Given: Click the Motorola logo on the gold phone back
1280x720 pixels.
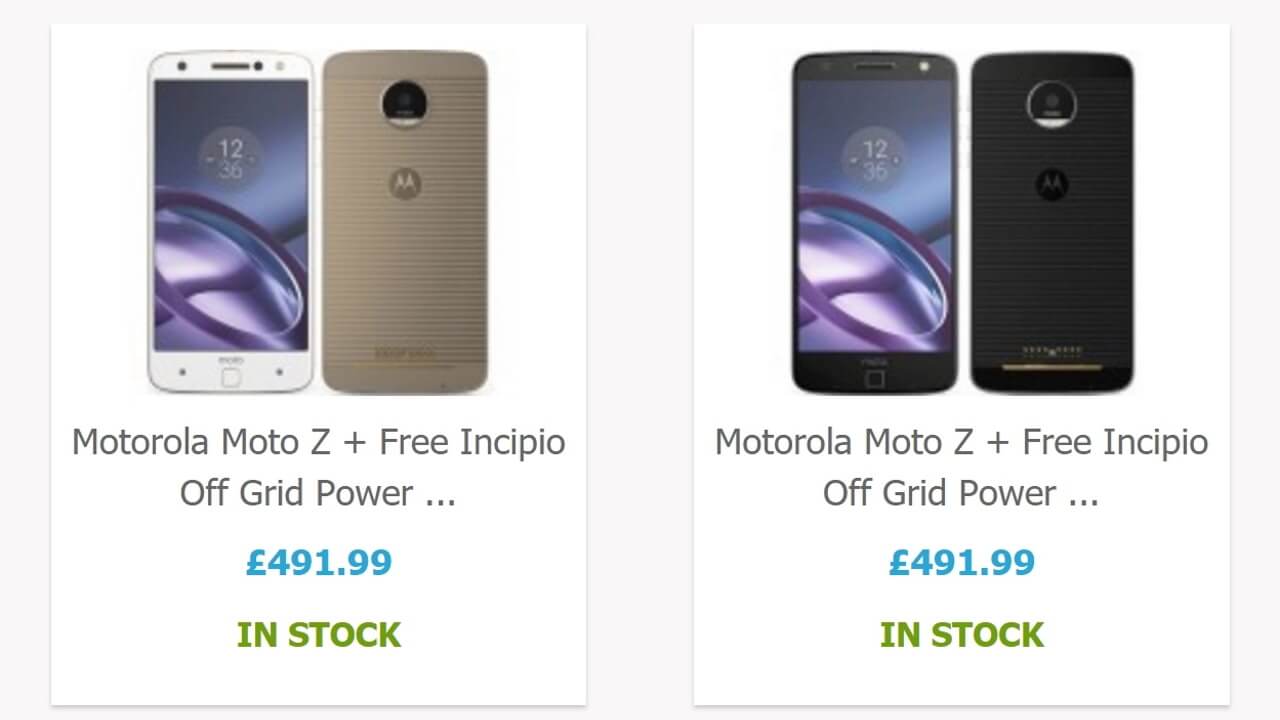Looking at the screenshot, I should tap(405, 184).
